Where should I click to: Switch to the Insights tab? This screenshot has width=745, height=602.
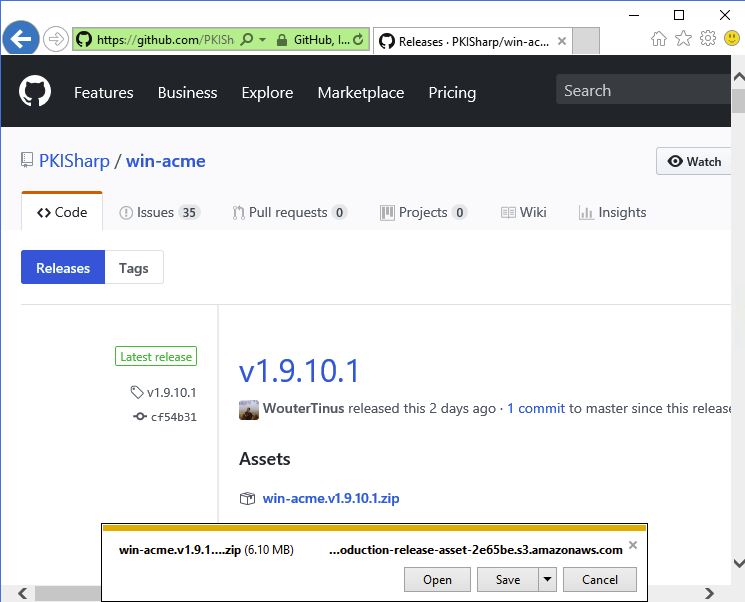612,212
